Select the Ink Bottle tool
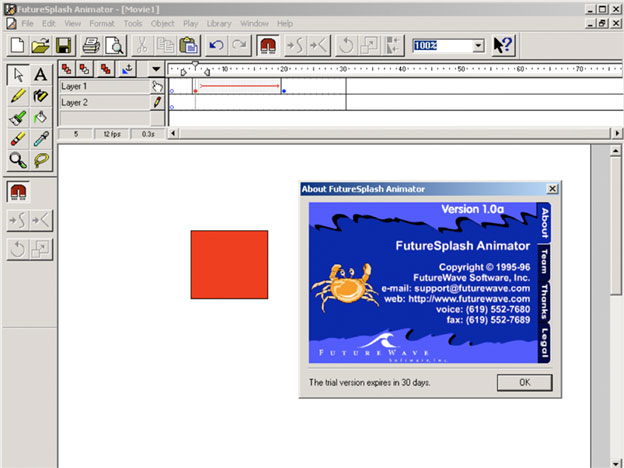Viewport: 624px width, 468px height. point(41,96)
